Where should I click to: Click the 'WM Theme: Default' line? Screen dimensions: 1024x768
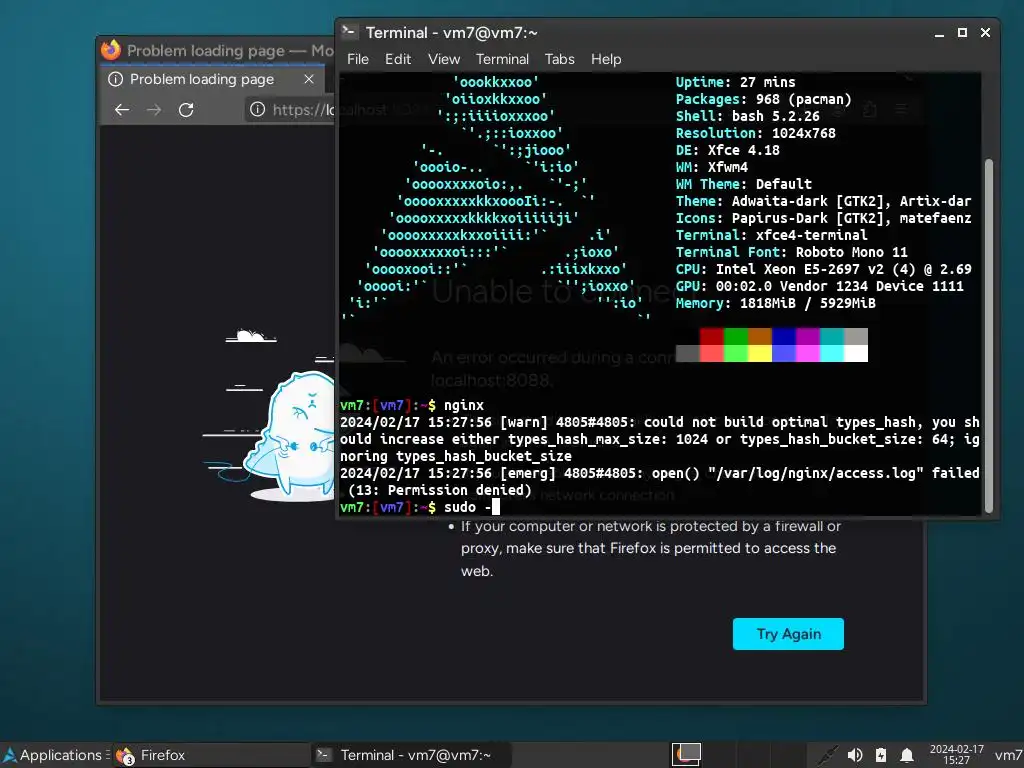click(743, 184)
